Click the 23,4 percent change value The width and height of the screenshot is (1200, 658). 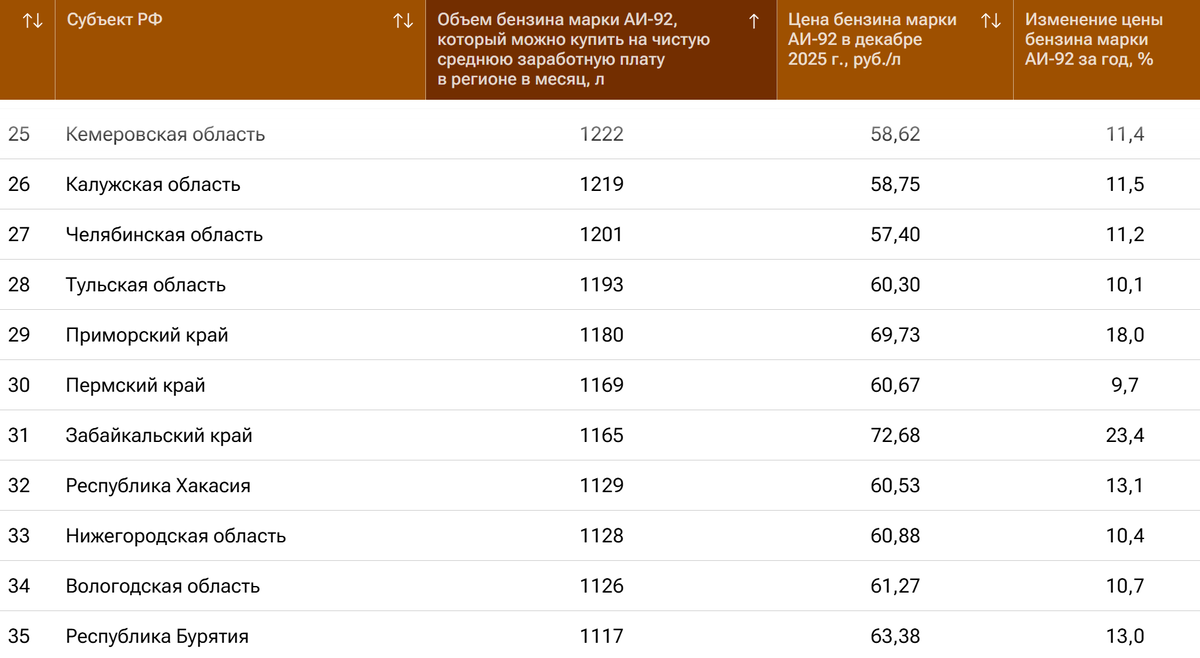1125,436
